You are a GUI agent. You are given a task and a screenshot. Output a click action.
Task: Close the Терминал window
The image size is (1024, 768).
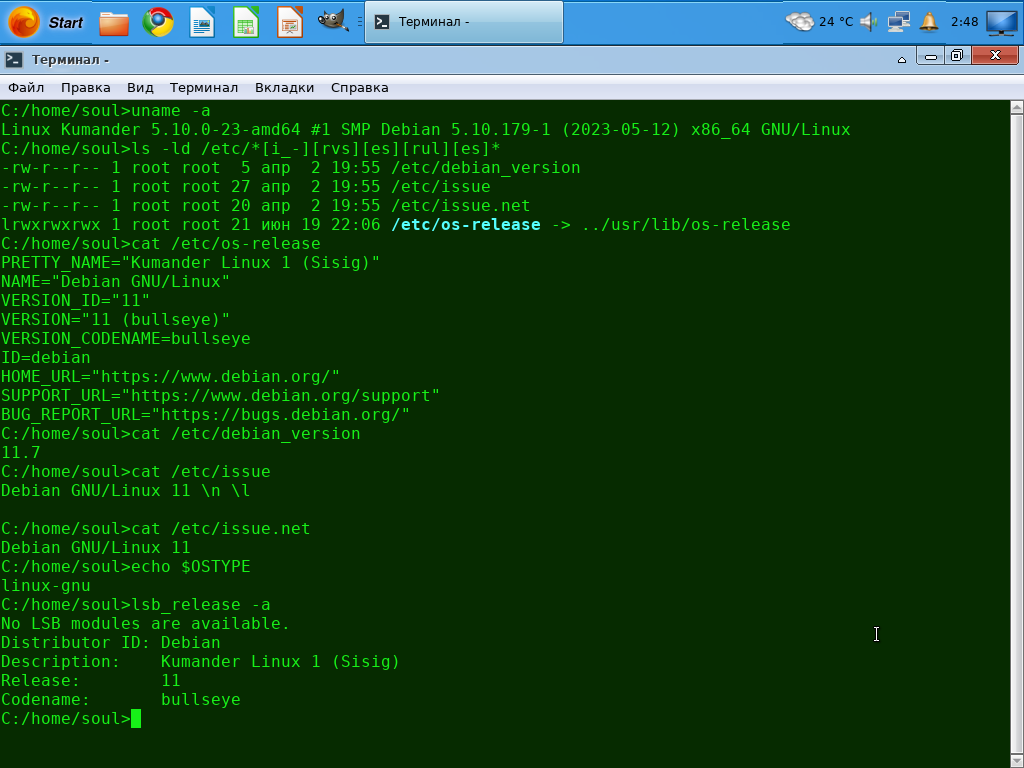pos(995,56)
